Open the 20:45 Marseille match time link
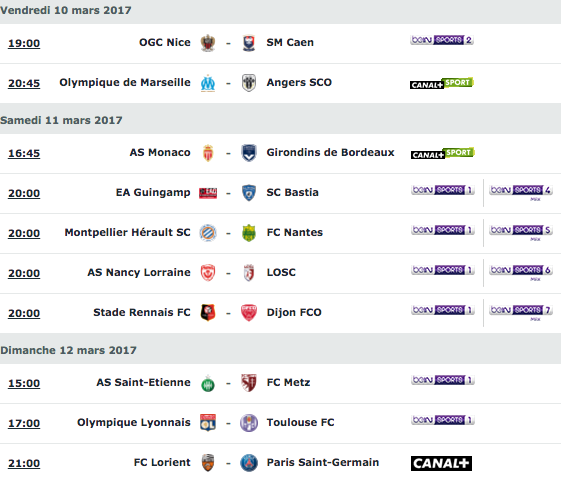 tap(24, 83)
